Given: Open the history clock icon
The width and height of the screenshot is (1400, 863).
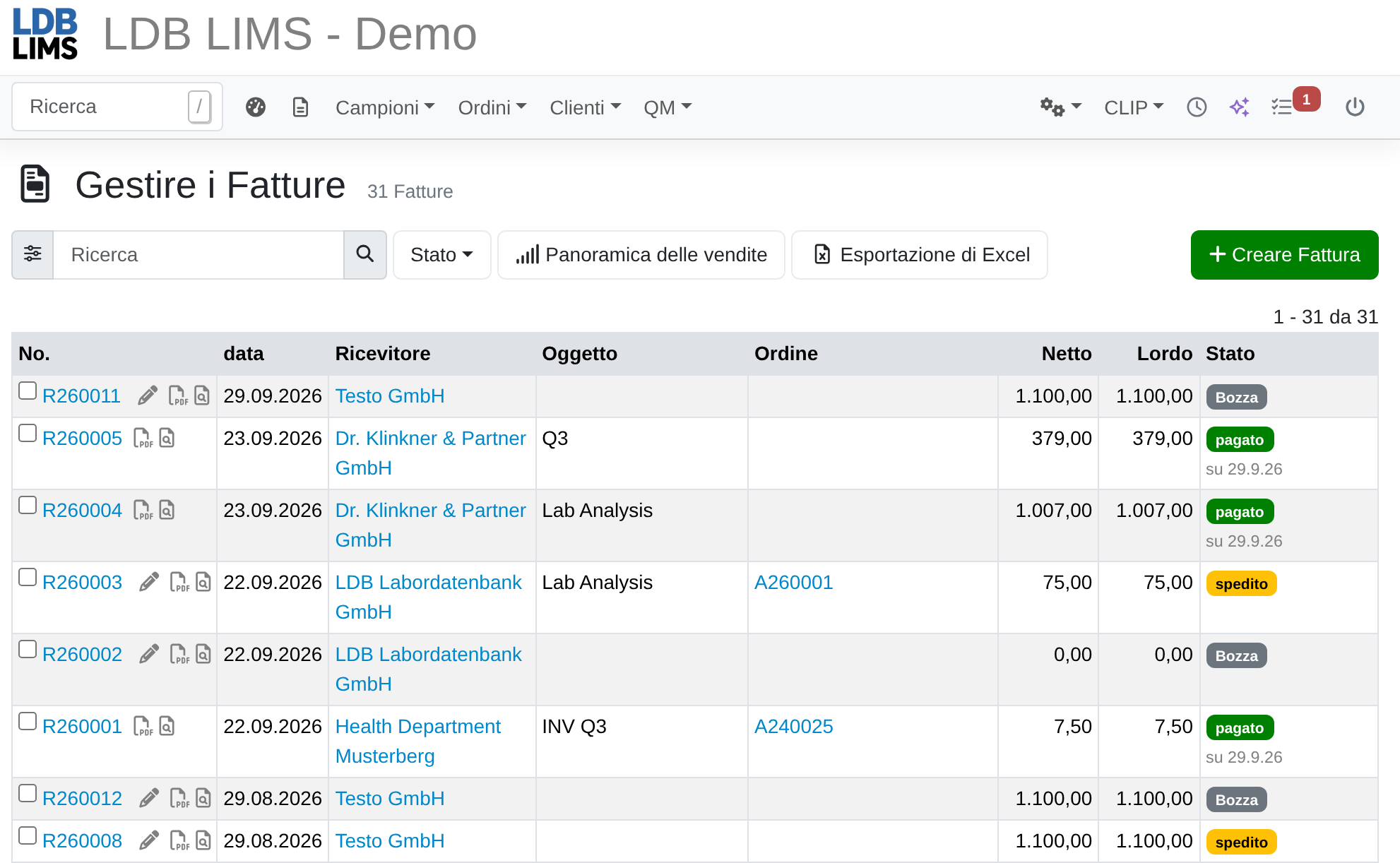Looking at the screenshot, I should [1197, 107].
